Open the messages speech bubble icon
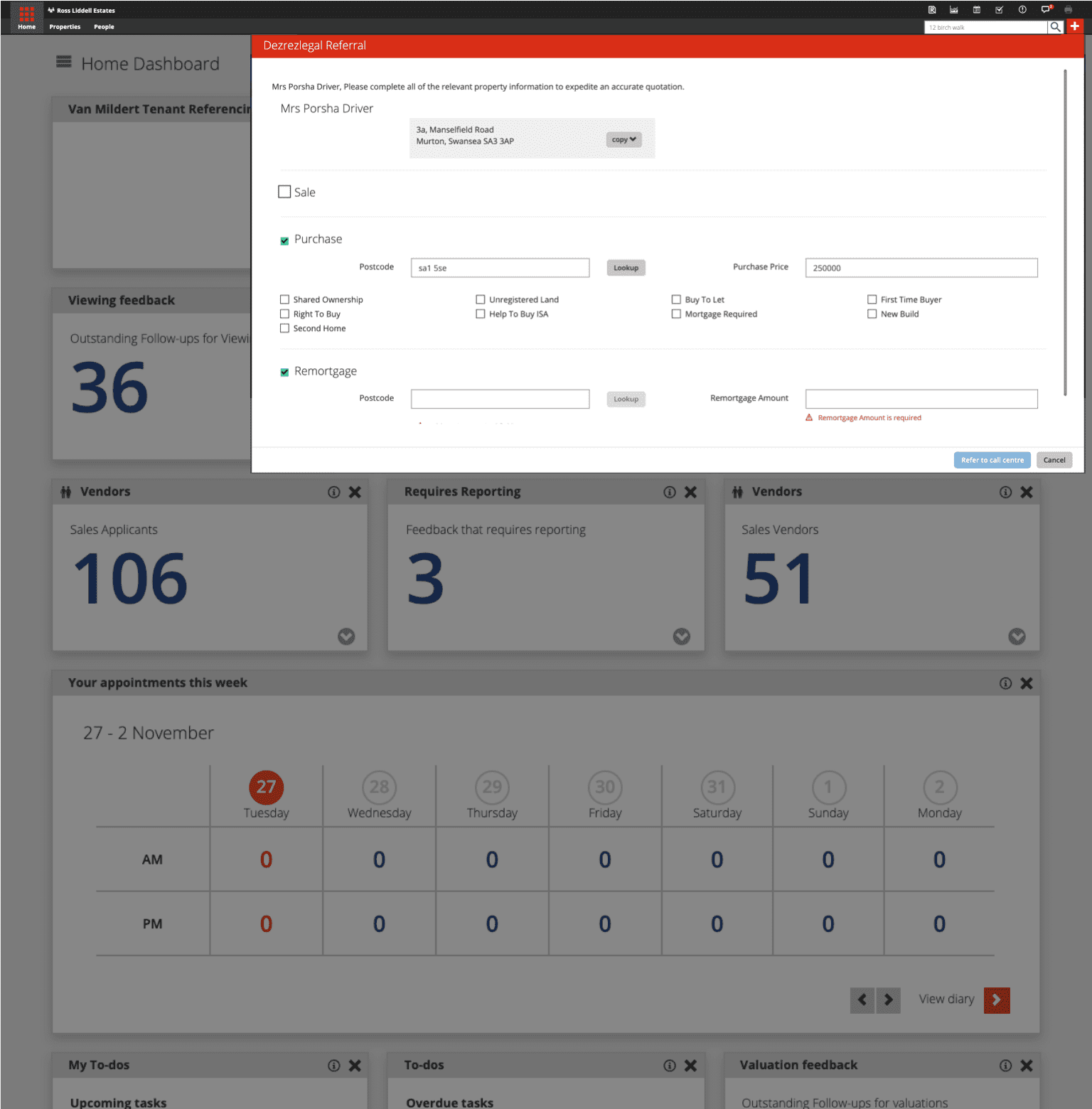1092x1109 pixels. [1046, 10]
